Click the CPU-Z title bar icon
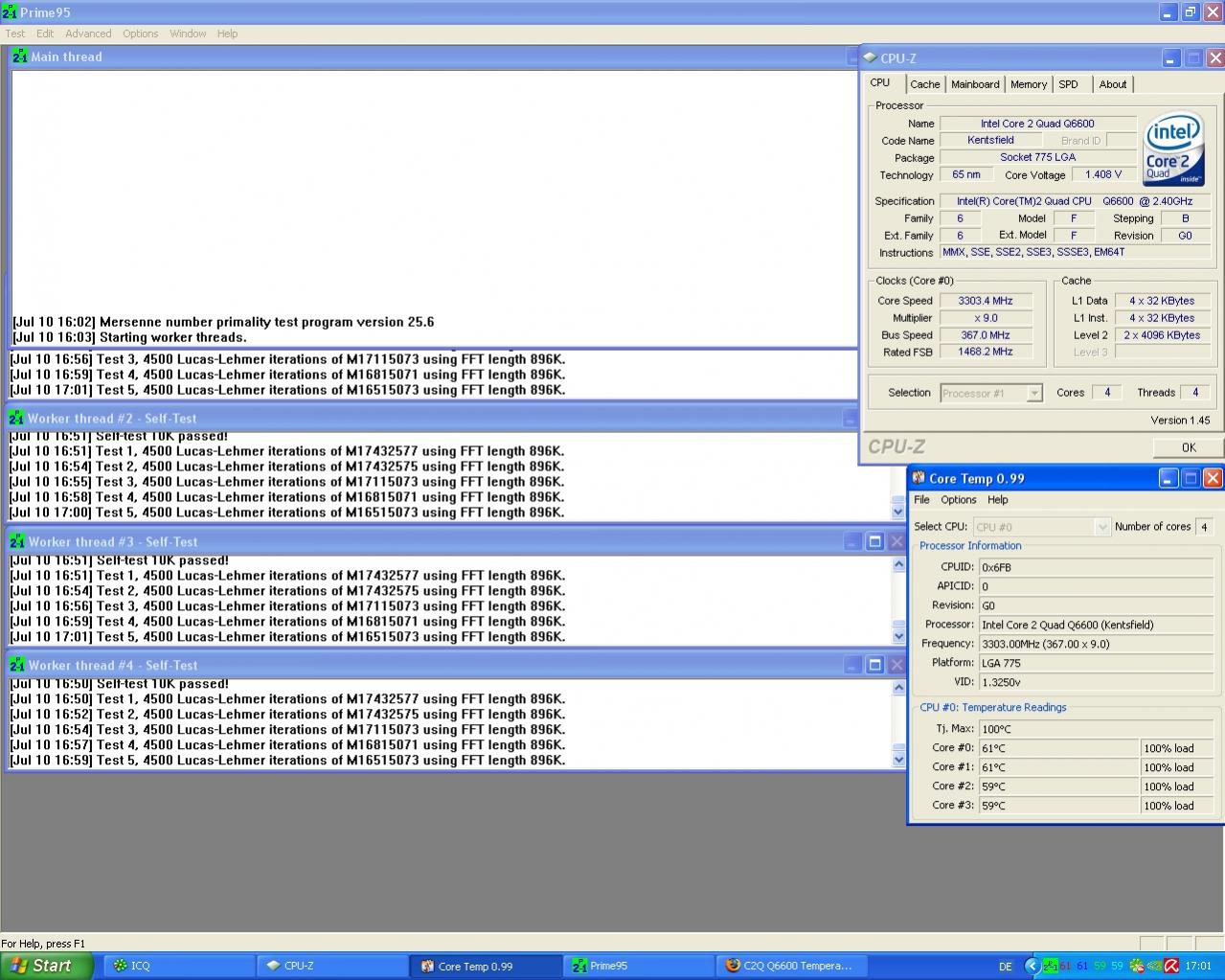 point(870,58)
